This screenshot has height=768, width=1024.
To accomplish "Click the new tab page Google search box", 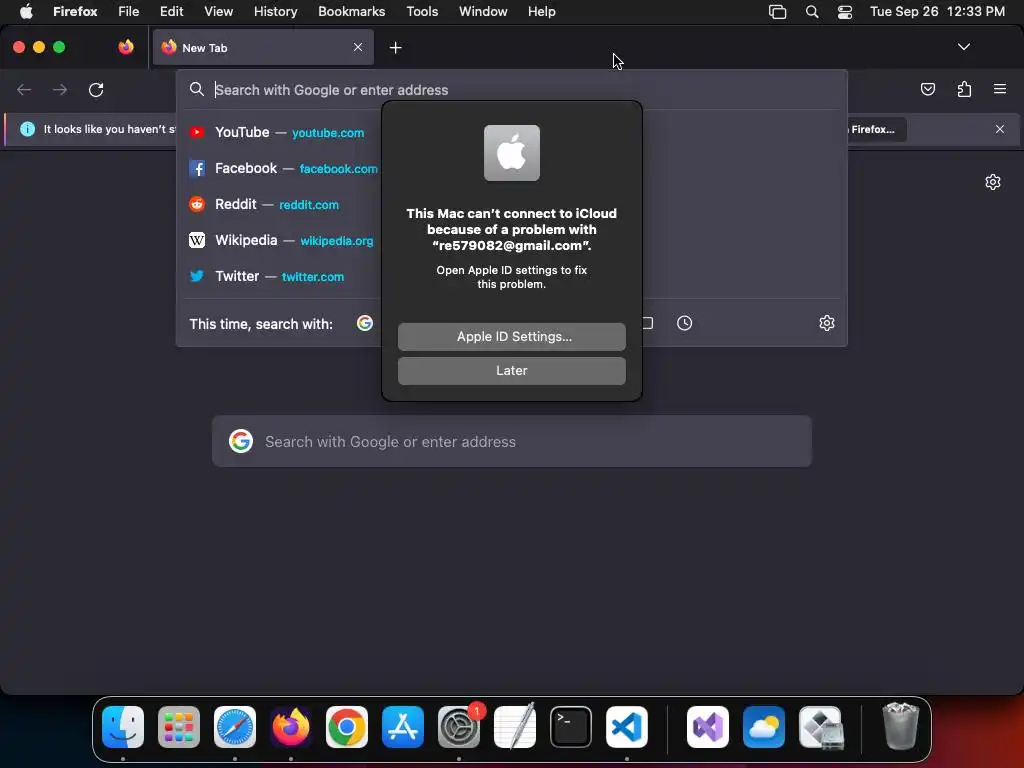I will (x=511, y=441).
